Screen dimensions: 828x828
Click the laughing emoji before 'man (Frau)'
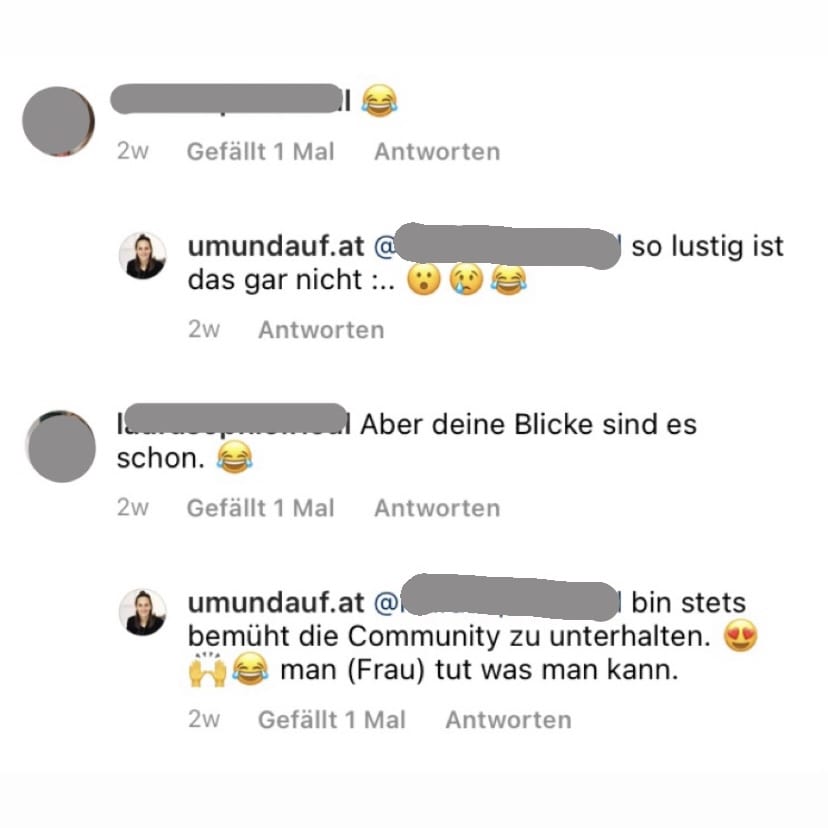click(x=250, y=669)
